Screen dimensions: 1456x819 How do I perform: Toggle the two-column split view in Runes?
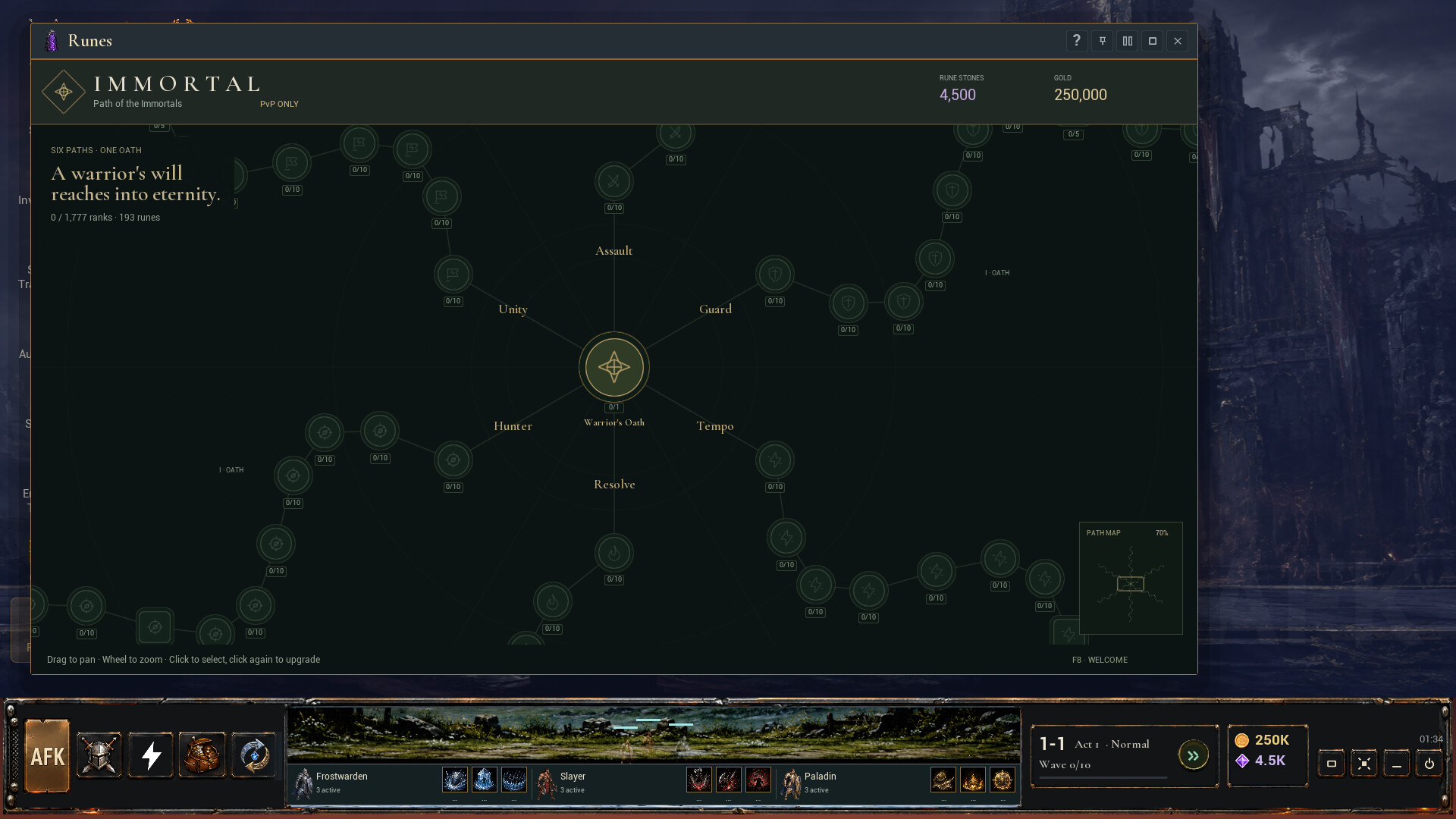[x=1128, y=41]
